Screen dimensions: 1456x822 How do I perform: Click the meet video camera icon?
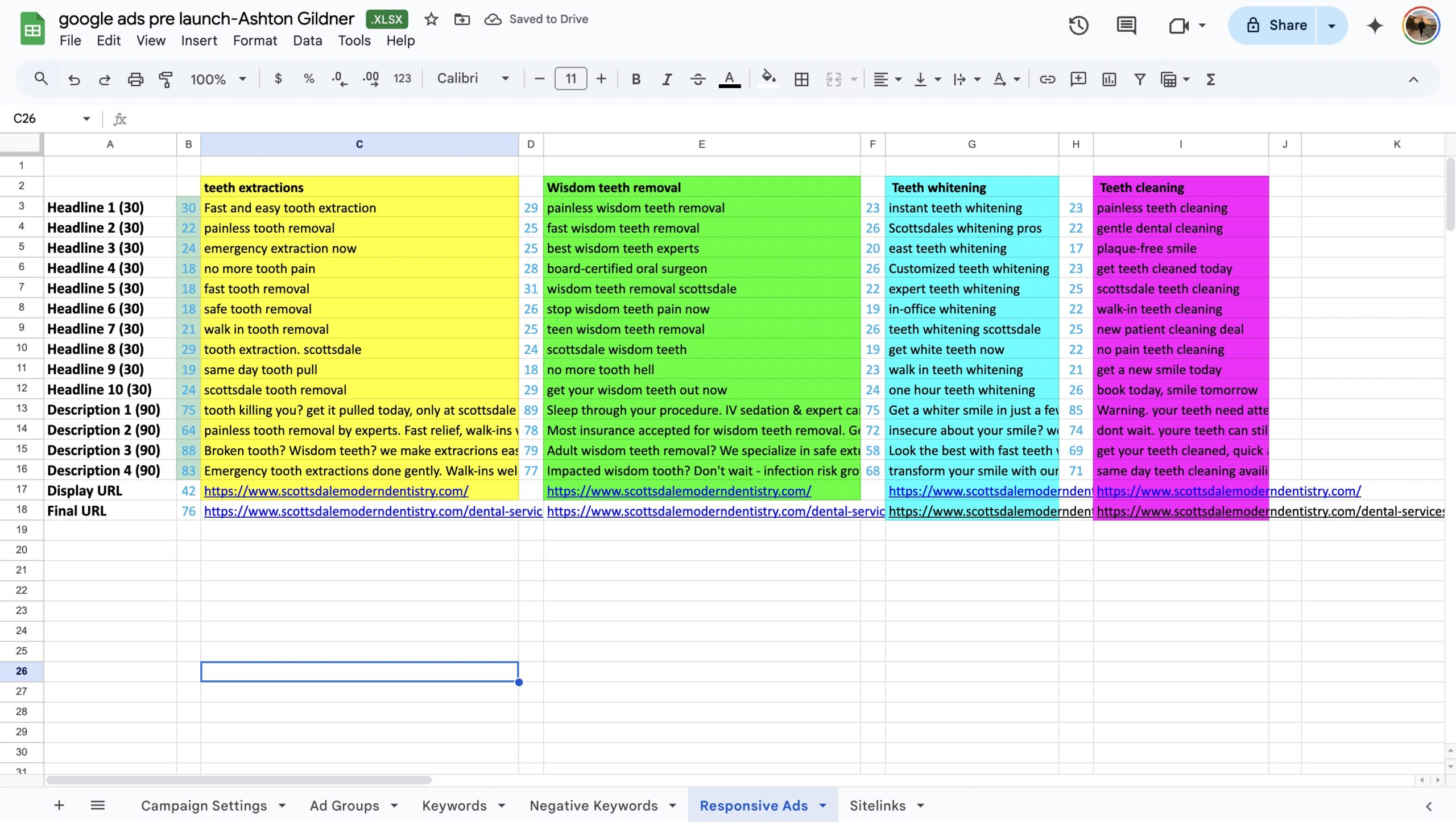[1179, 26]
